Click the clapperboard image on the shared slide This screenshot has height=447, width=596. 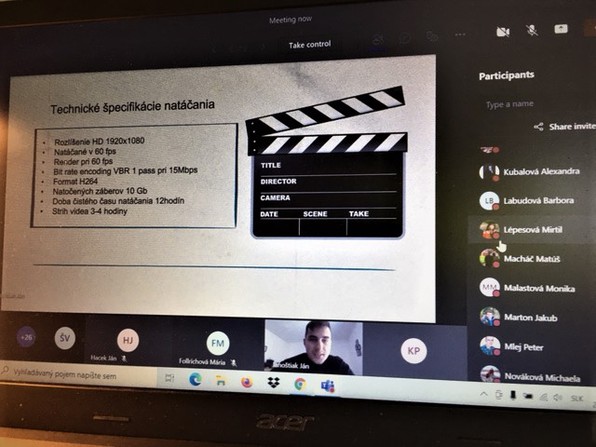tap(327, 163)
